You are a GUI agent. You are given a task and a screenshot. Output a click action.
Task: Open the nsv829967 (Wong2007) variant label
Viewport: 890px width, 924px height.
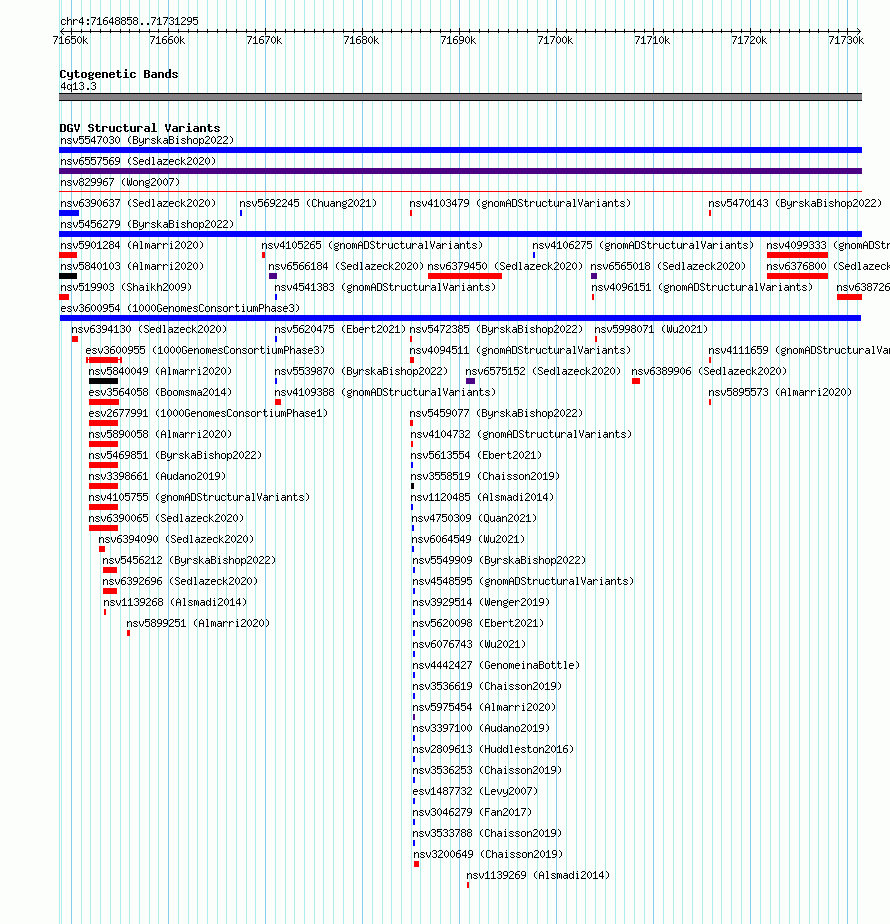tap(120, 182)
